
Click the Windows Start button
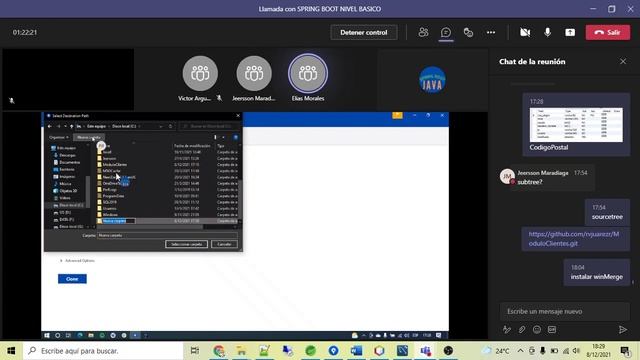point(11,351)
